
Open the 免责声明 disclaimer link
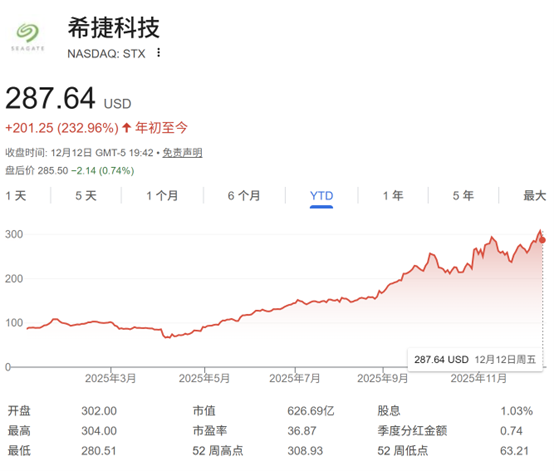click(x=182, y=153)
